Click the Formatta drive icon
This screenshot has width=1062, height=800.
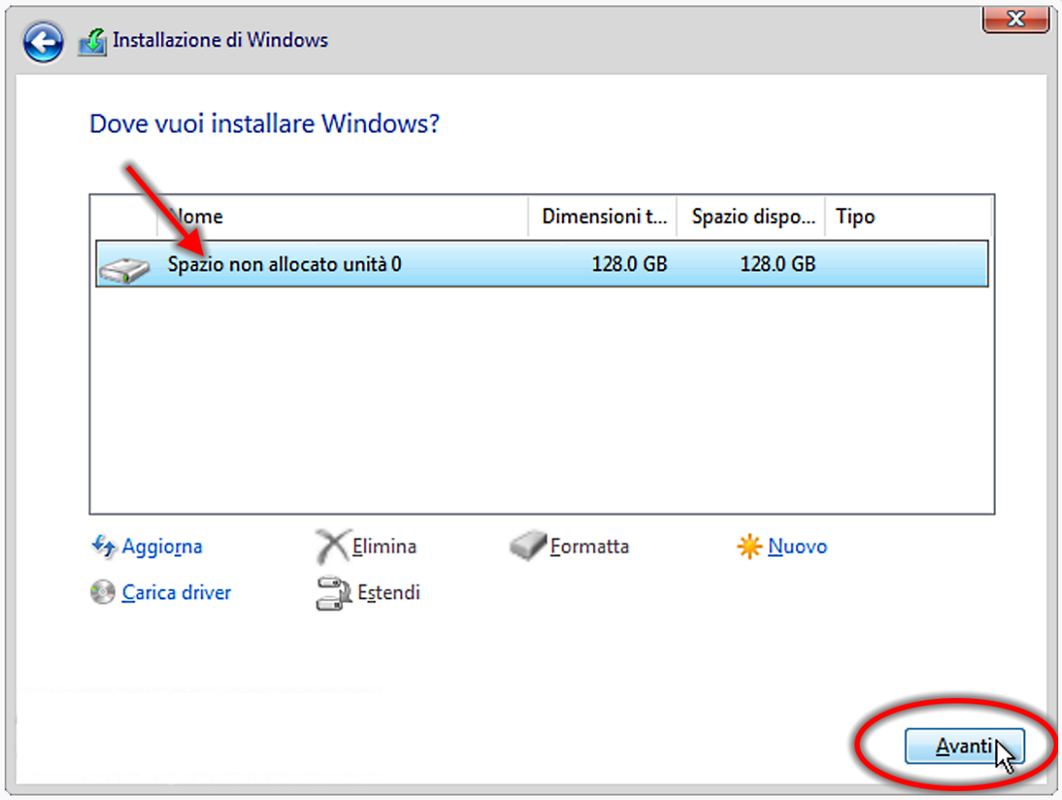[x=528, y=545]
